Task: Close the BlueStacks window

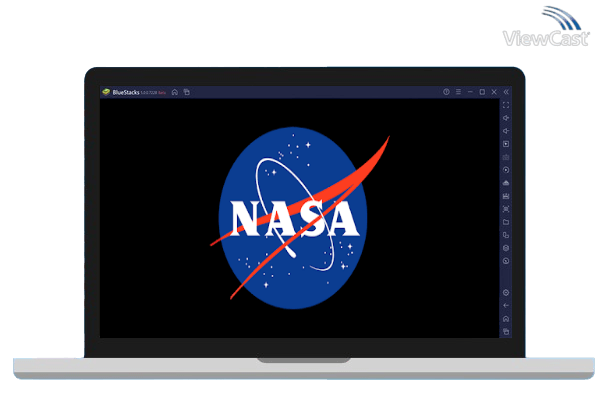Action: pyautogui.click(x=494, y=92)
